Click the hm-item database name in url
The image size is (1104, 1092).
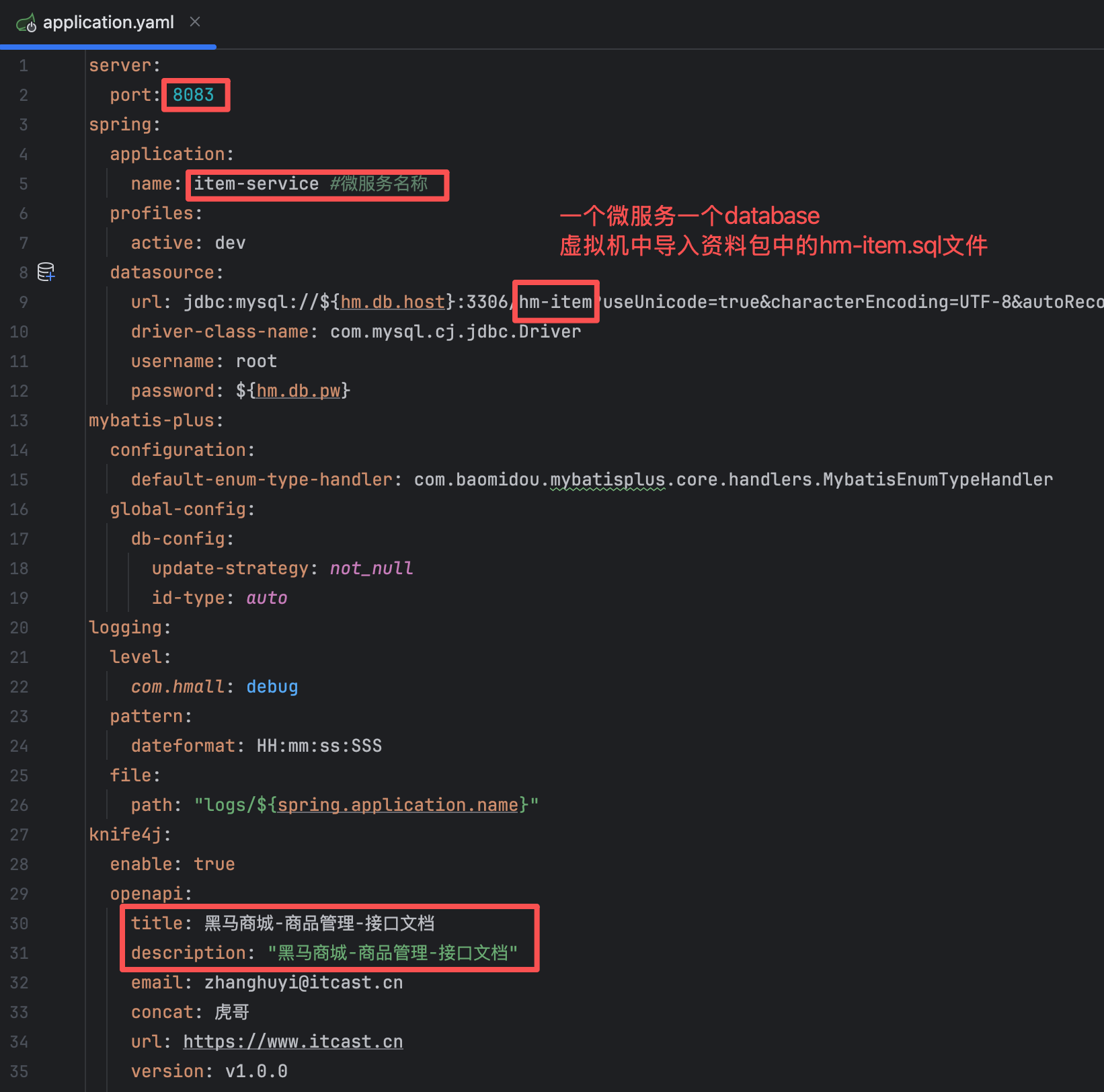[x=555, y=302]
